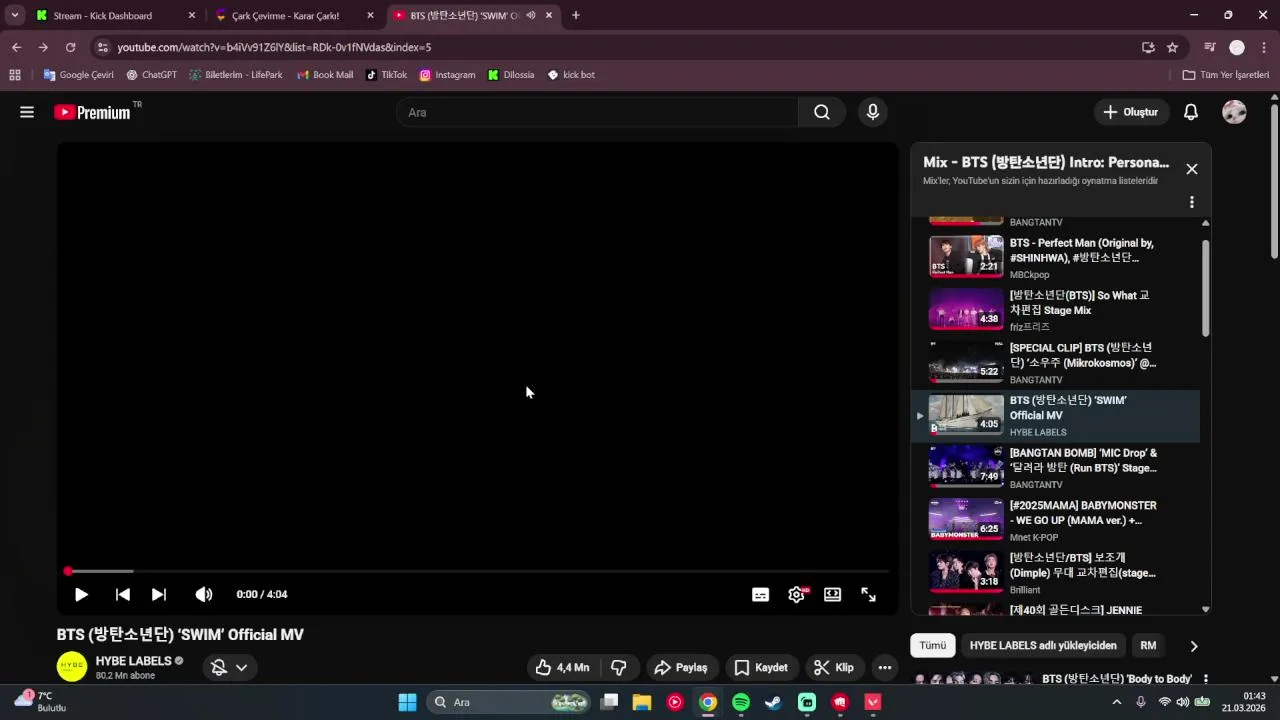
Task: Open the YouTube guide hamburger menu
Action: click(27, 112)
